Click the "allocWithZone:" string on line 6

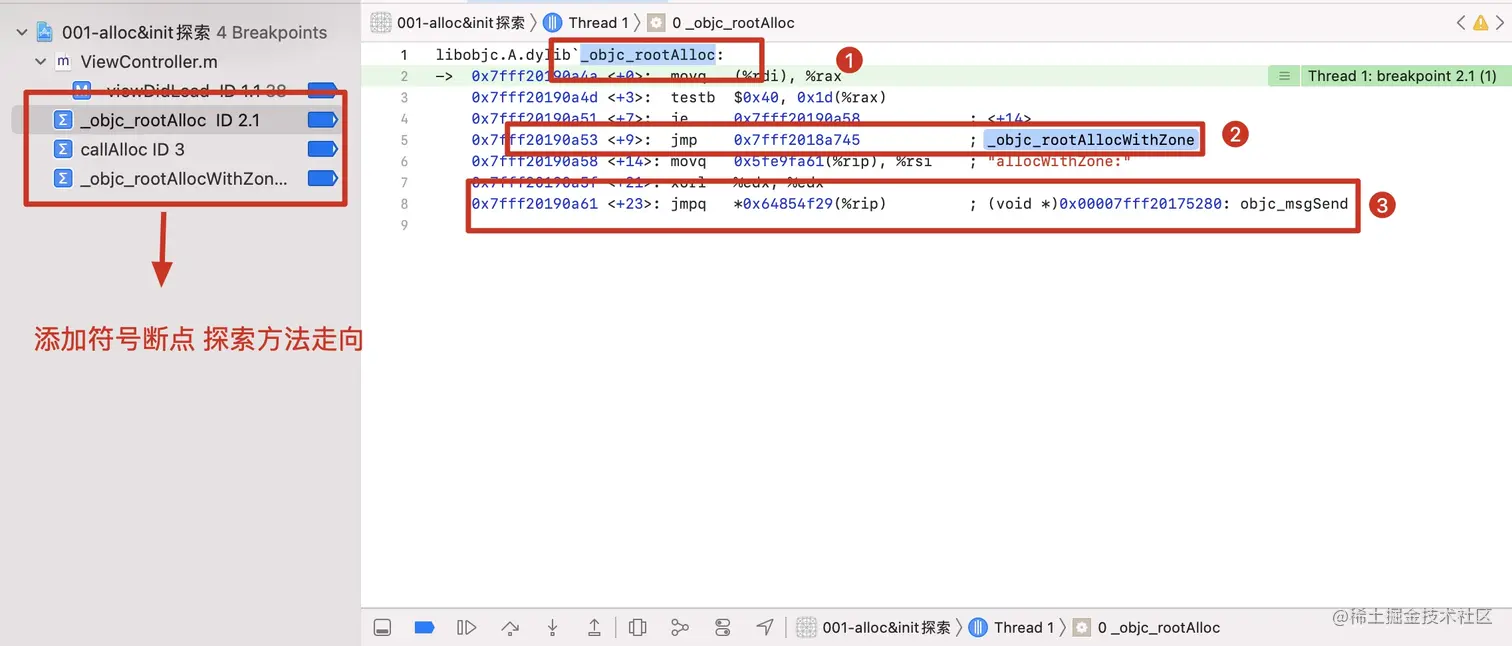point(1059,161)
